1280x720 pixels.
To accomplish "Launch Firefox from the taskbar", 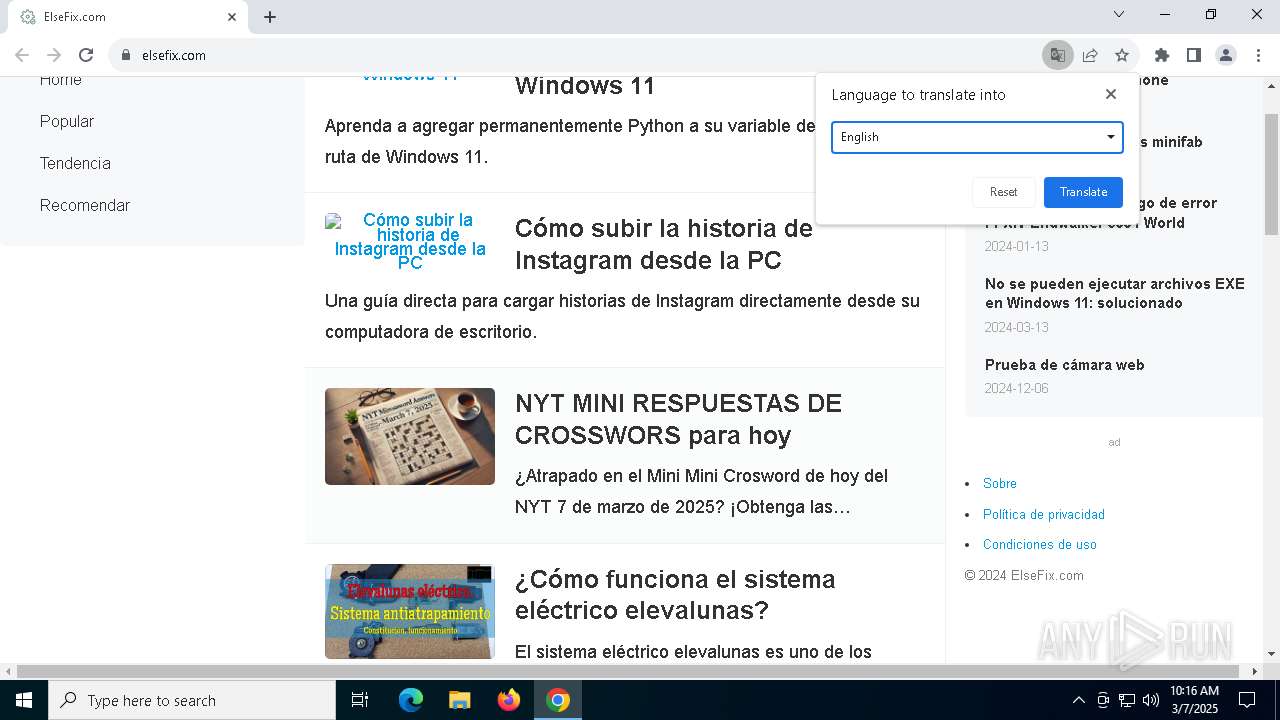I will click(x=509, y=700).
